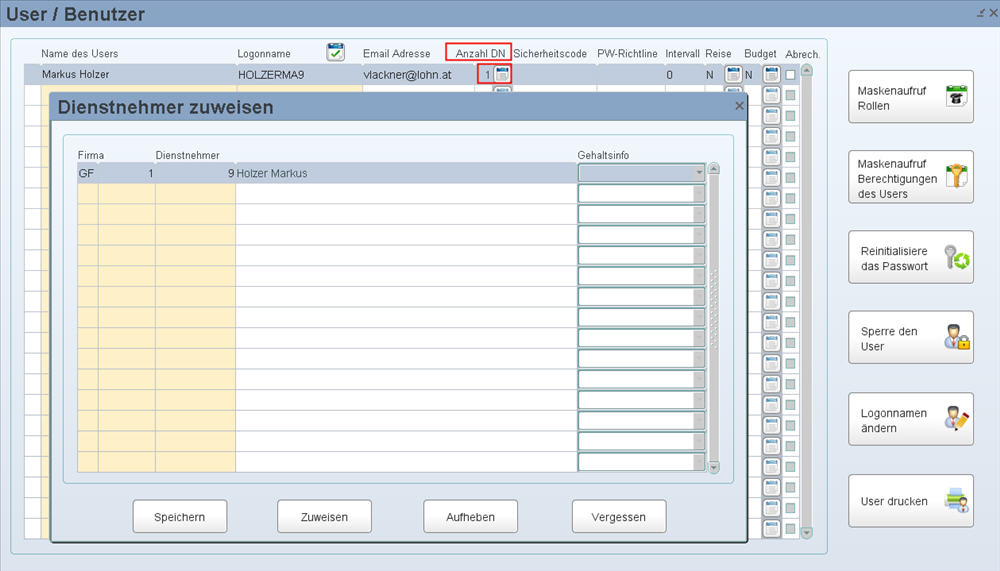Click the Aufheben button
The width and height of the screenshot is (1000, 571).
[470, 517]
